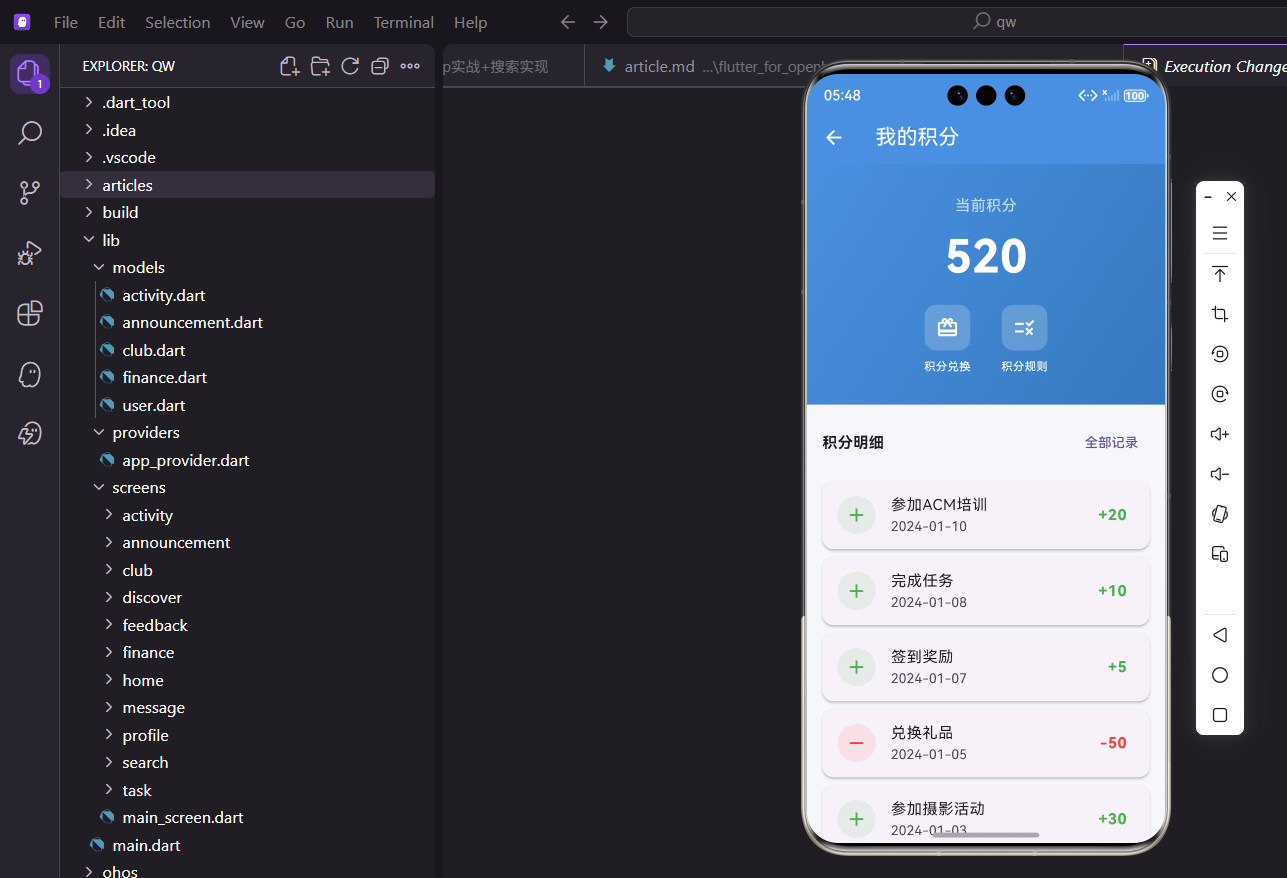1287x878 pixels.
Task: Open finance.dart file
Action: point(247,377)
